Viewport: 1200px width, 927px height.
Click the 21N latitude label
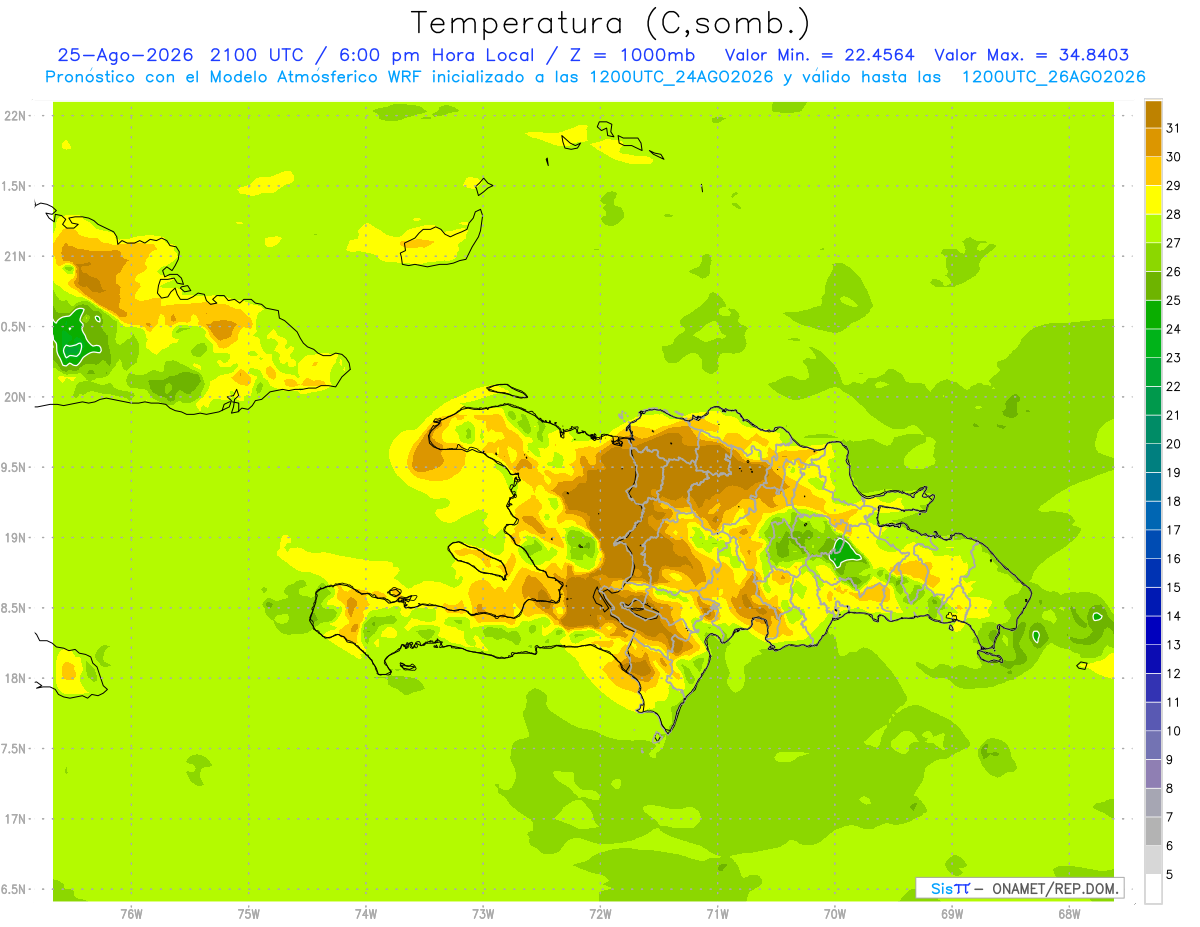click(x=15, y=257)
